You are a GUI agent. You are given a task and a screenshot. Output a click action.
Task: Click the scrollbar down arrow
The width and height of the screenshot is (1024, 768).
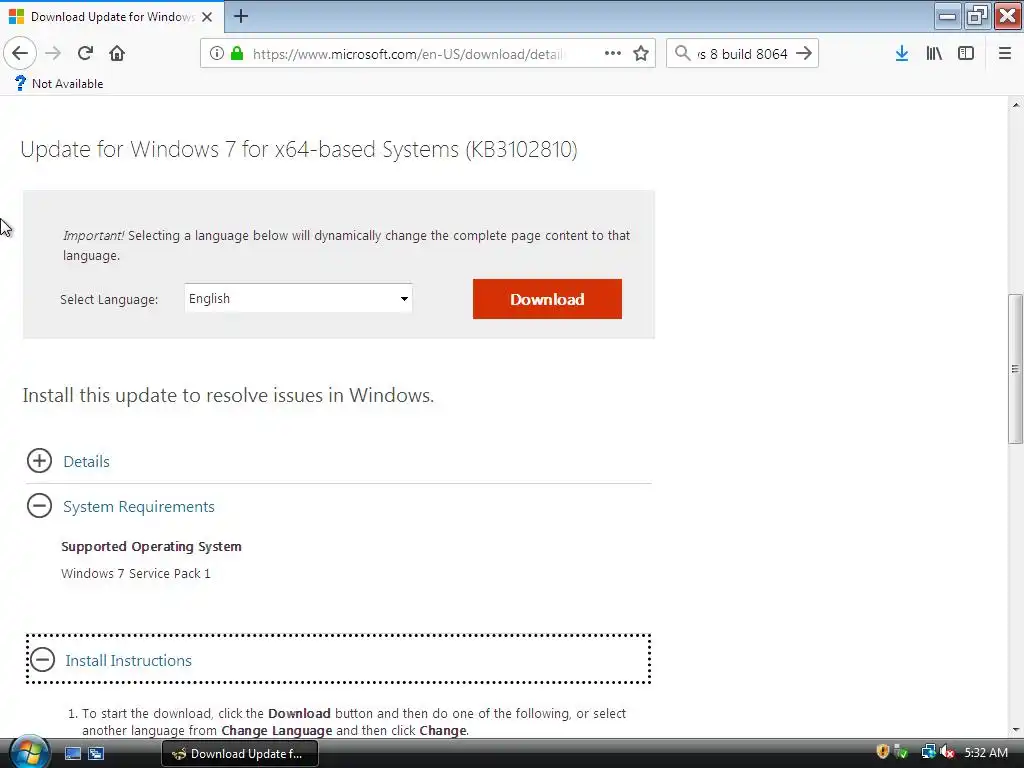1016,730
